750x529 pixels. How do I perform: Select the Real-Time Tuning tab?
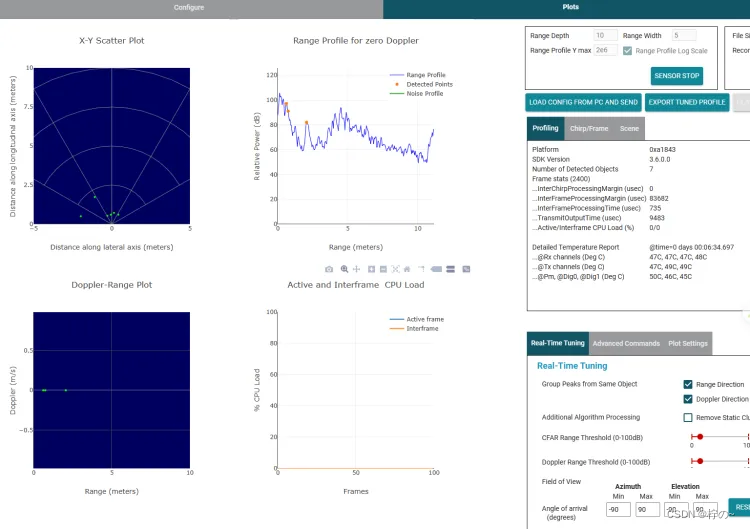558,343
